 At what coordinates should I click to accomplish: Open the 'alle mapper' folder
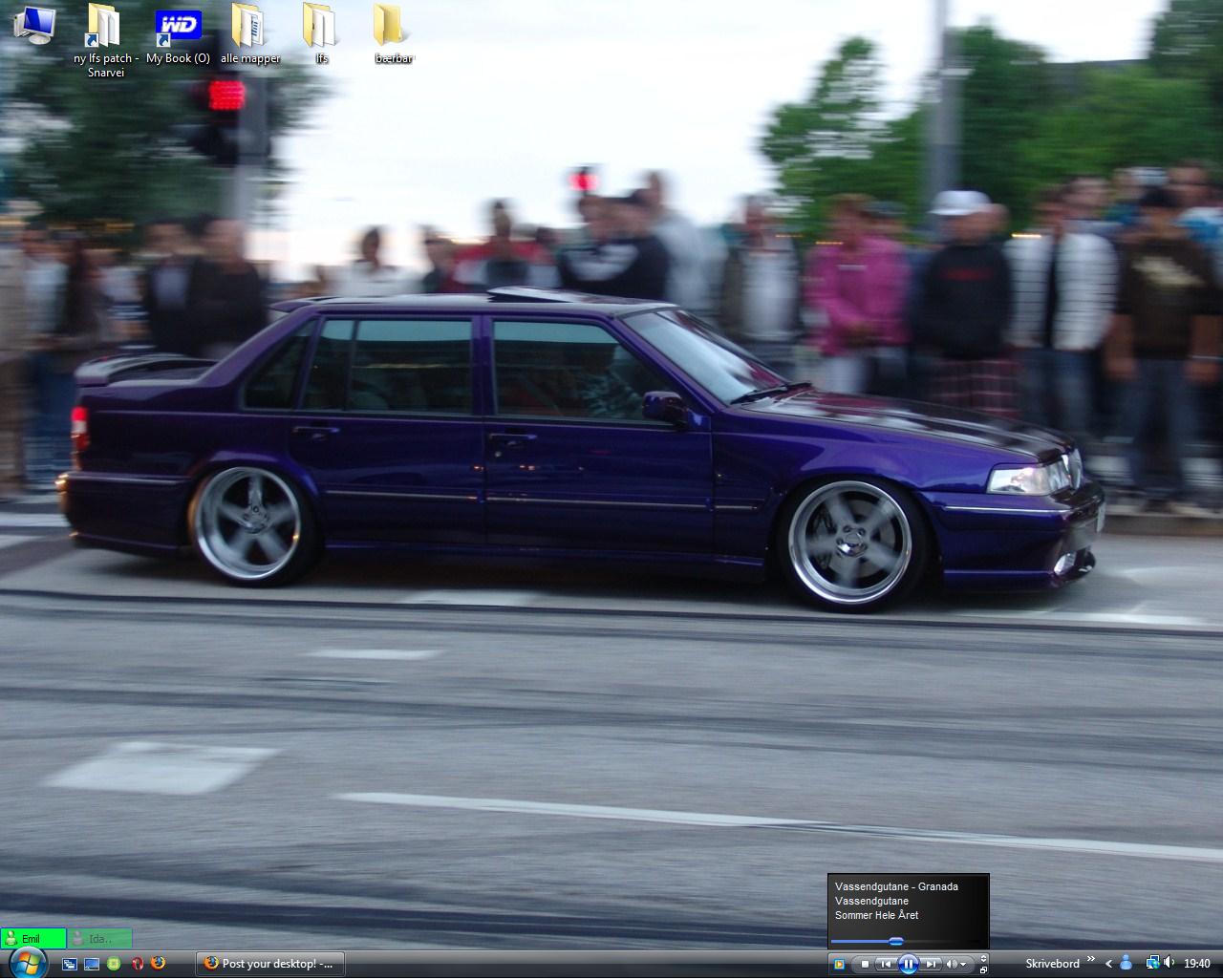(250, 34)
